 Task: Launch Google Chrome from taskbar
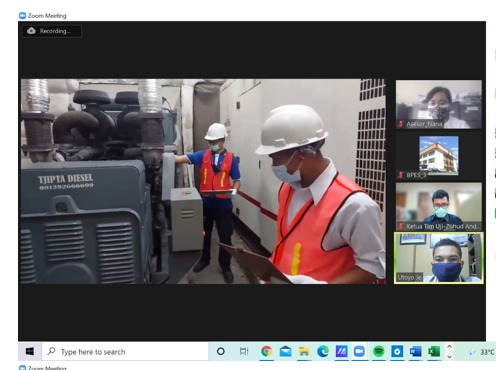click(266, 351)
